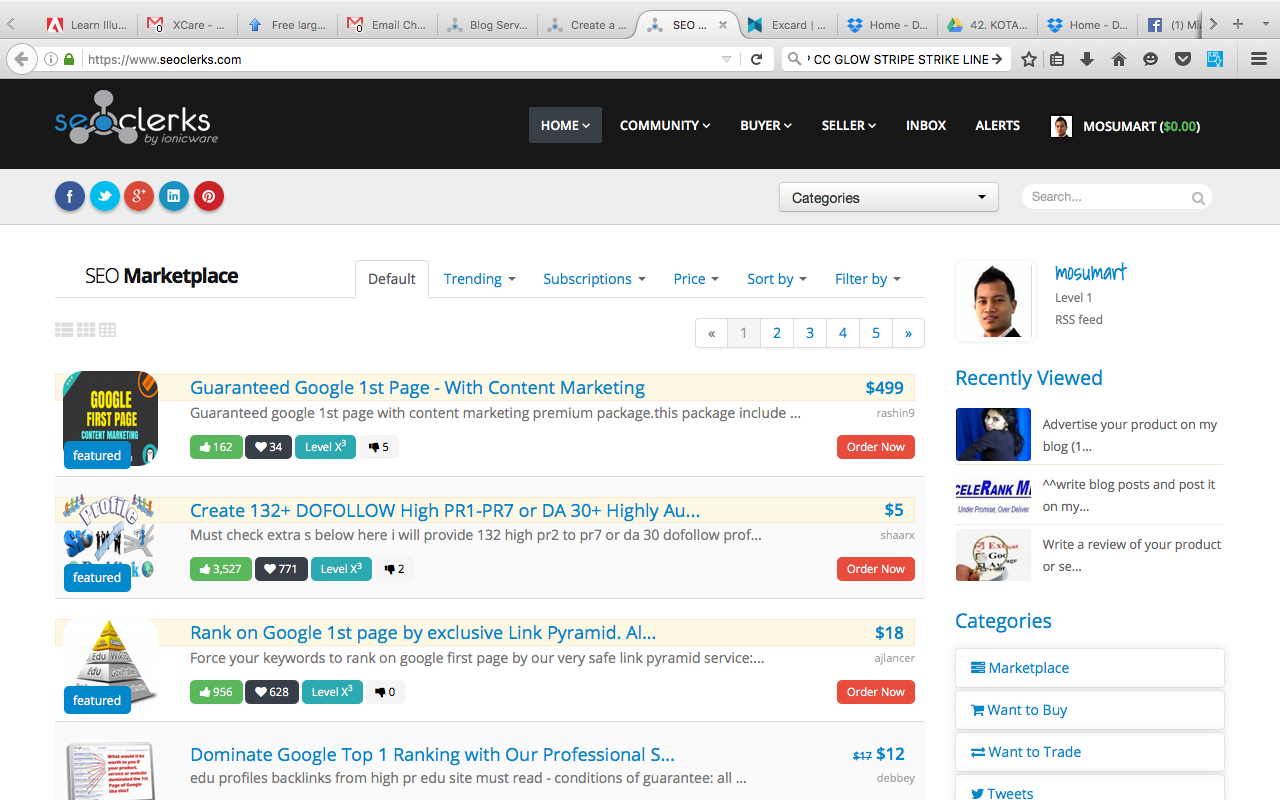Go to page 3 of results
This screenshot has width=1280, height=800.
click(810, 333)
